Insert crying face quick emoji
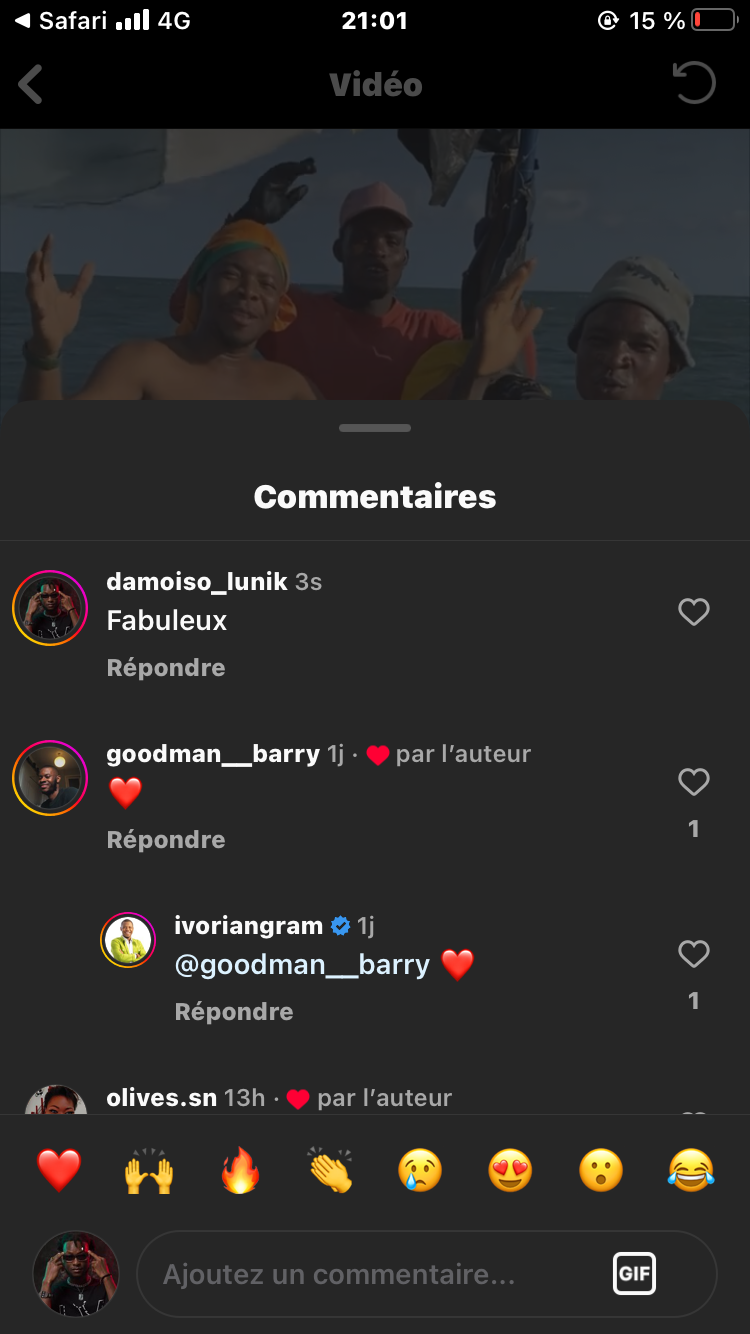Viewport: 750px width, 1334px height. click(x=420, y=1169)
